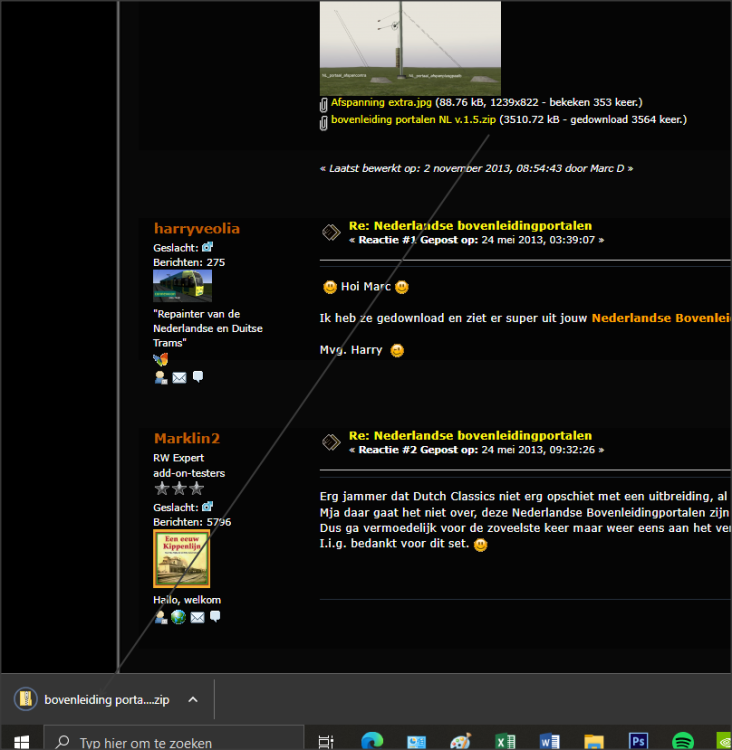Open Microsoft Edge in the taskbar
The width and height of the screenshot is (732, 750).
[x=371, y=741]
